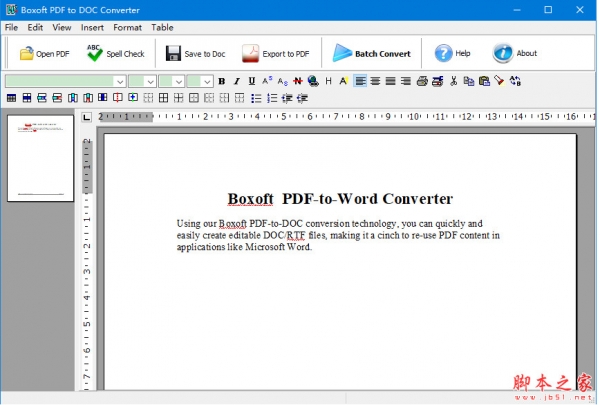
Task: Toggle subscript formatting
Action: (282, 82)
